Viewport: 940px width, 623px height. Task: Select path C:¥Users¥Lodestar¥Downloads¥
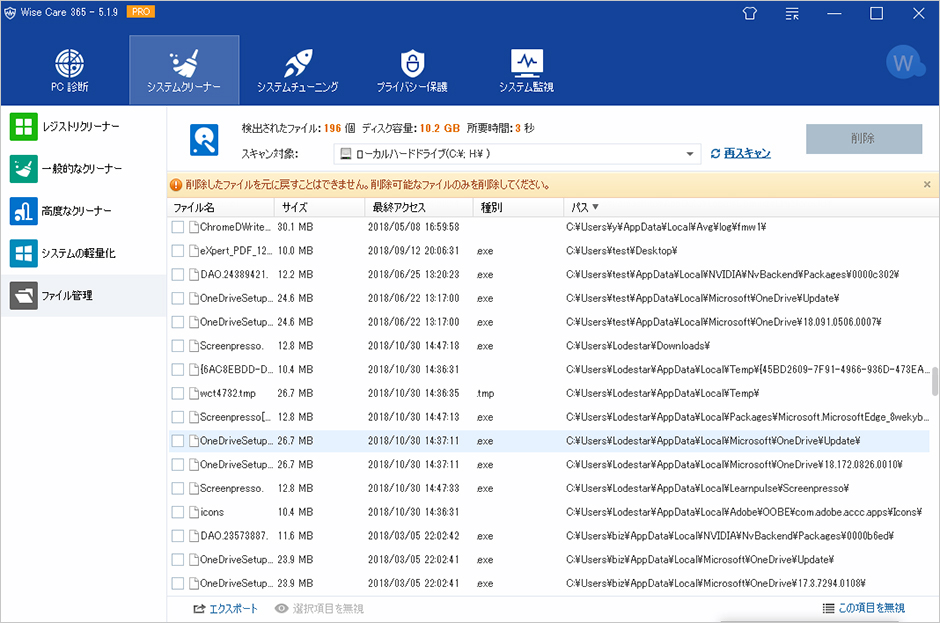[x=638, y=346]
